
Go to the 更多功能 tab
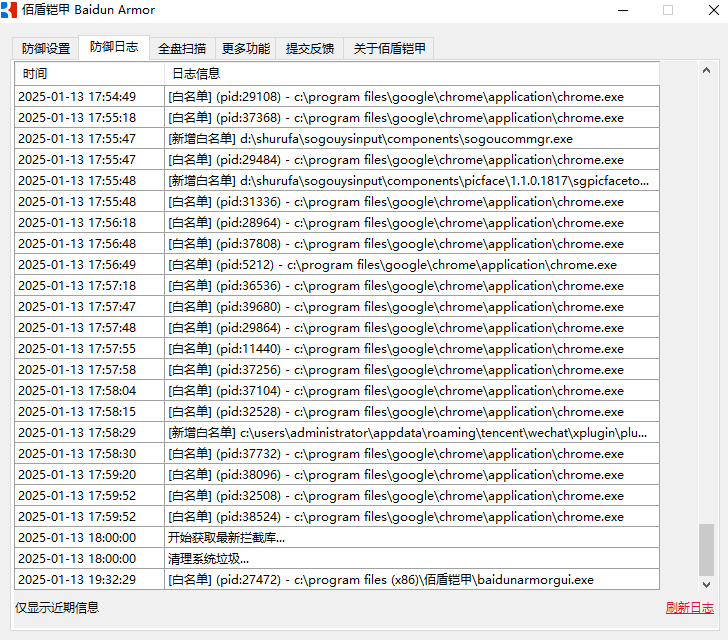point(246,49)
